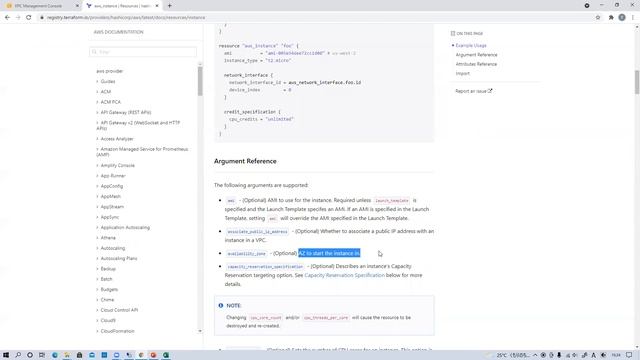The height and width of the screenshot is (360, 640).
Task: Expand the Access Analyzer sidebar section
Action: [x=117, y=139]
